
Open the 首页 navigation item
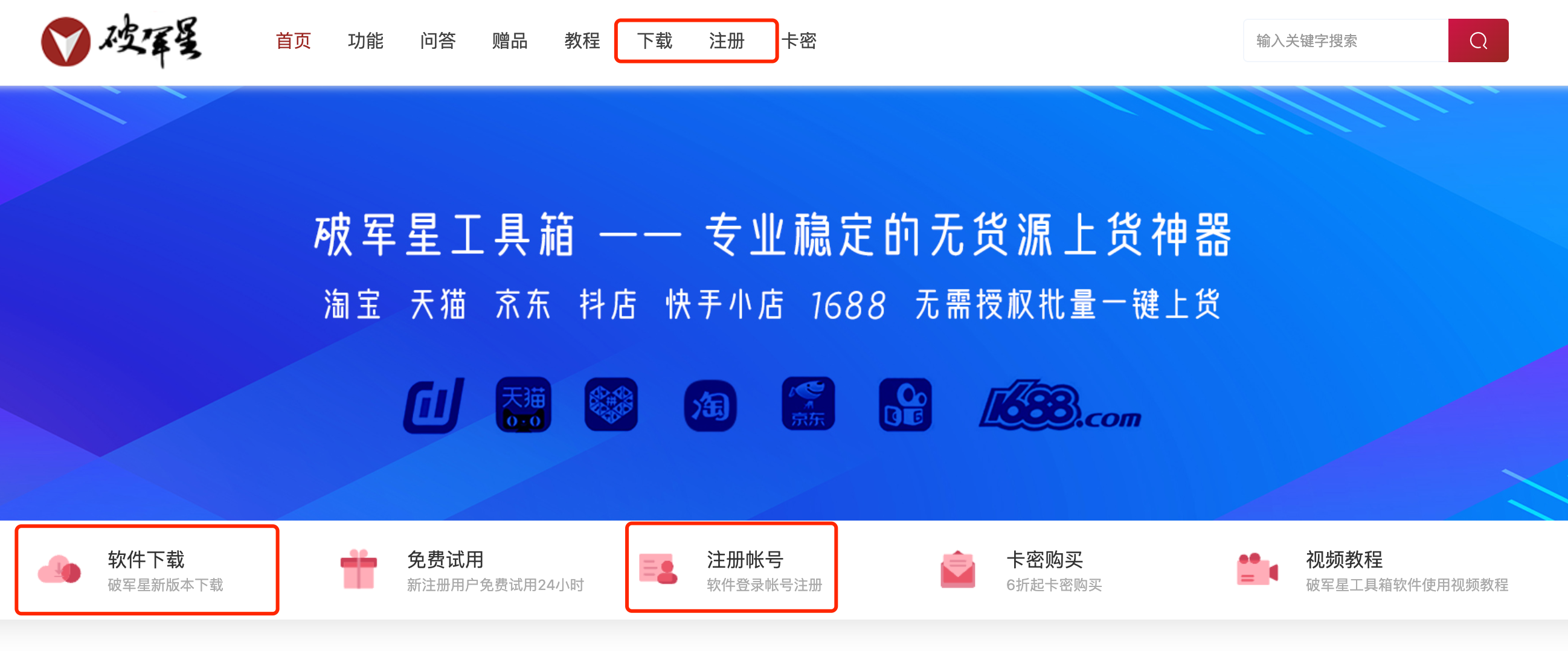294,41
